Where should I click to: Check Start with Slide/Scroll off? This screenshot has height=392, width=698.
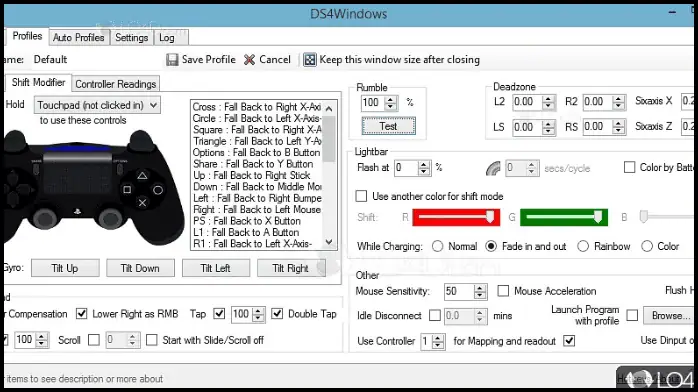coord(152,340)
